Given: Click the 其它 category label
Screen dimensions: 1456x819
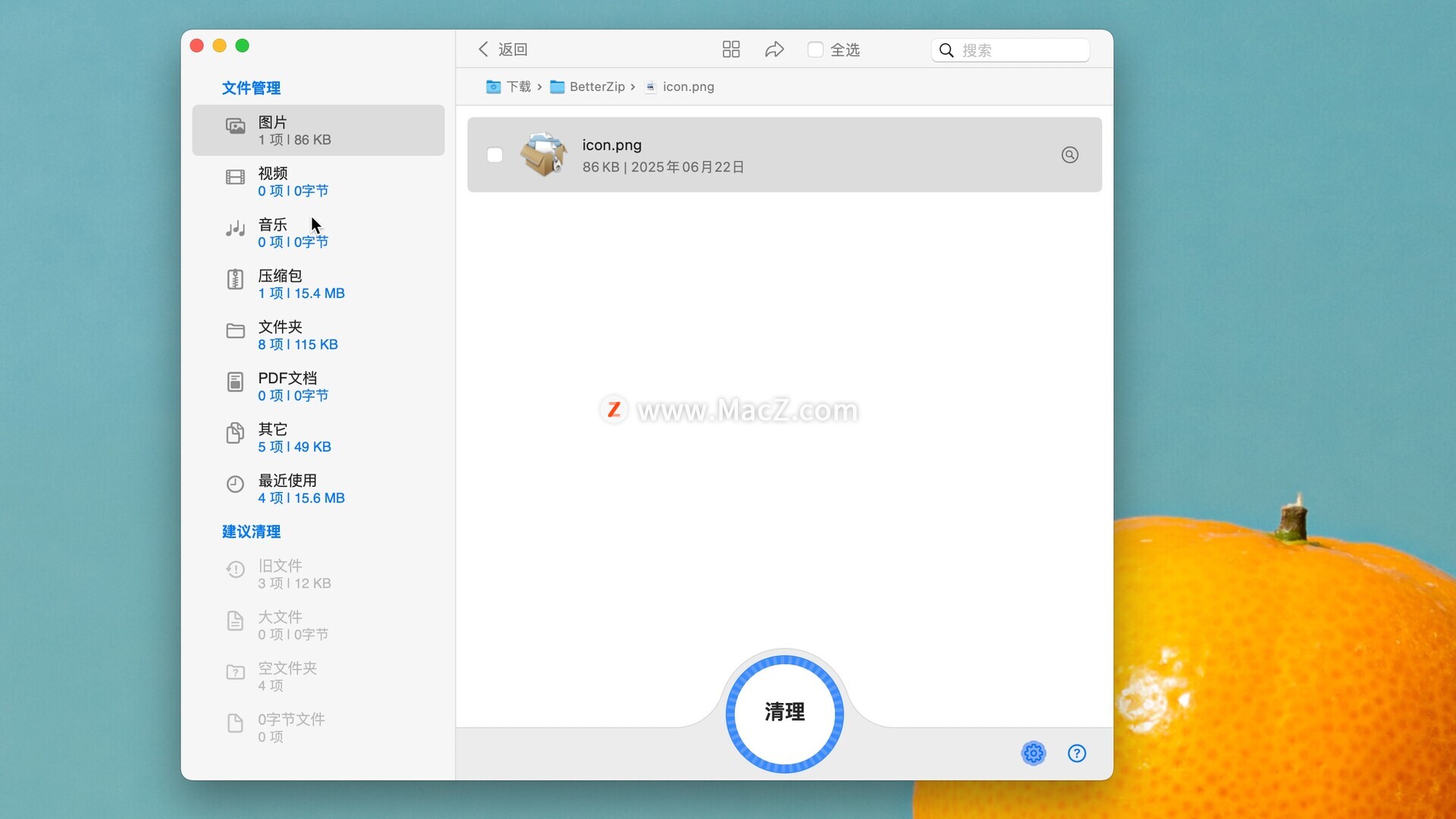Looking at the screenshot, I should [272, 429].
